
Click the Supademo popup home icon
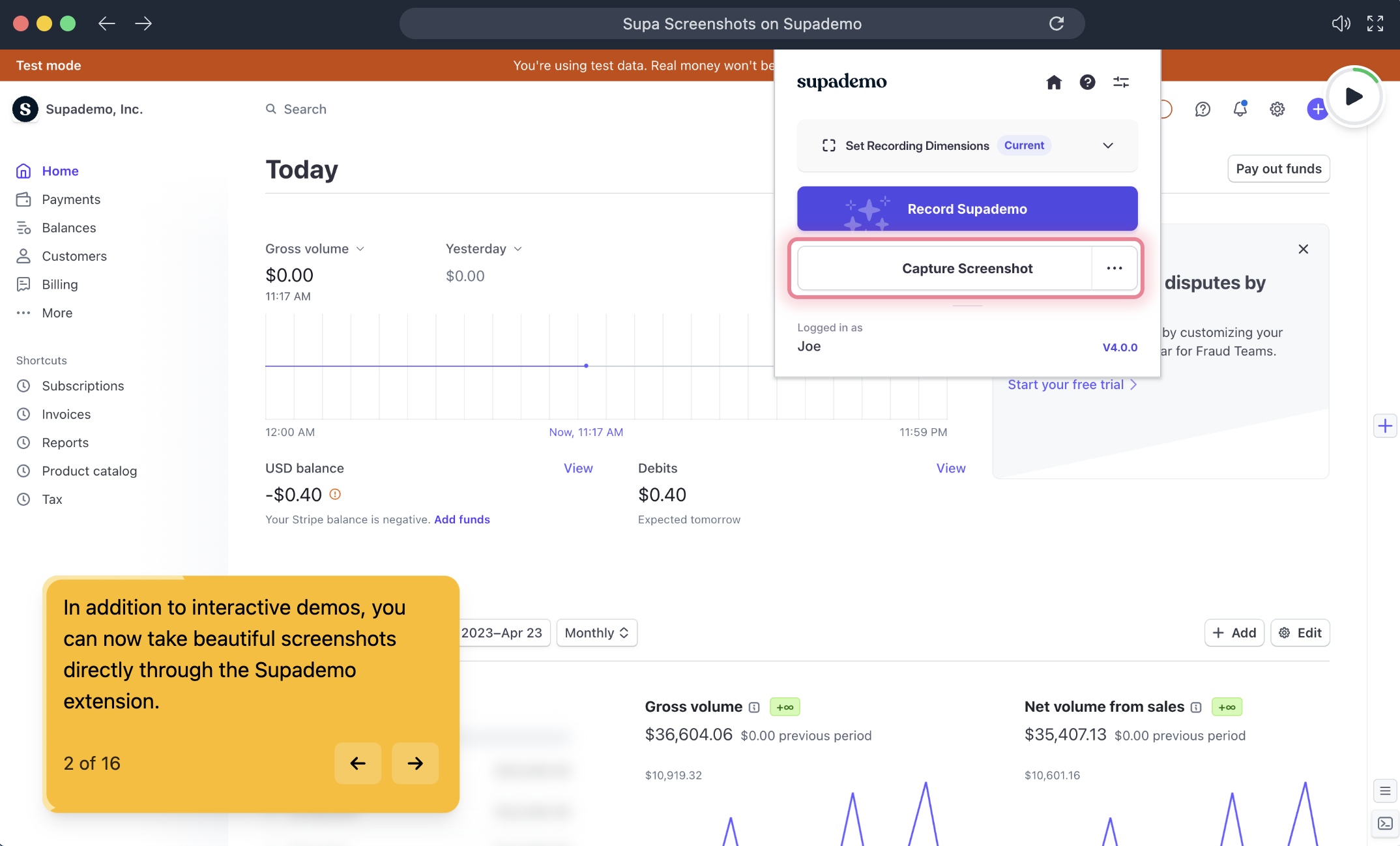click(x=1053, y=82)
